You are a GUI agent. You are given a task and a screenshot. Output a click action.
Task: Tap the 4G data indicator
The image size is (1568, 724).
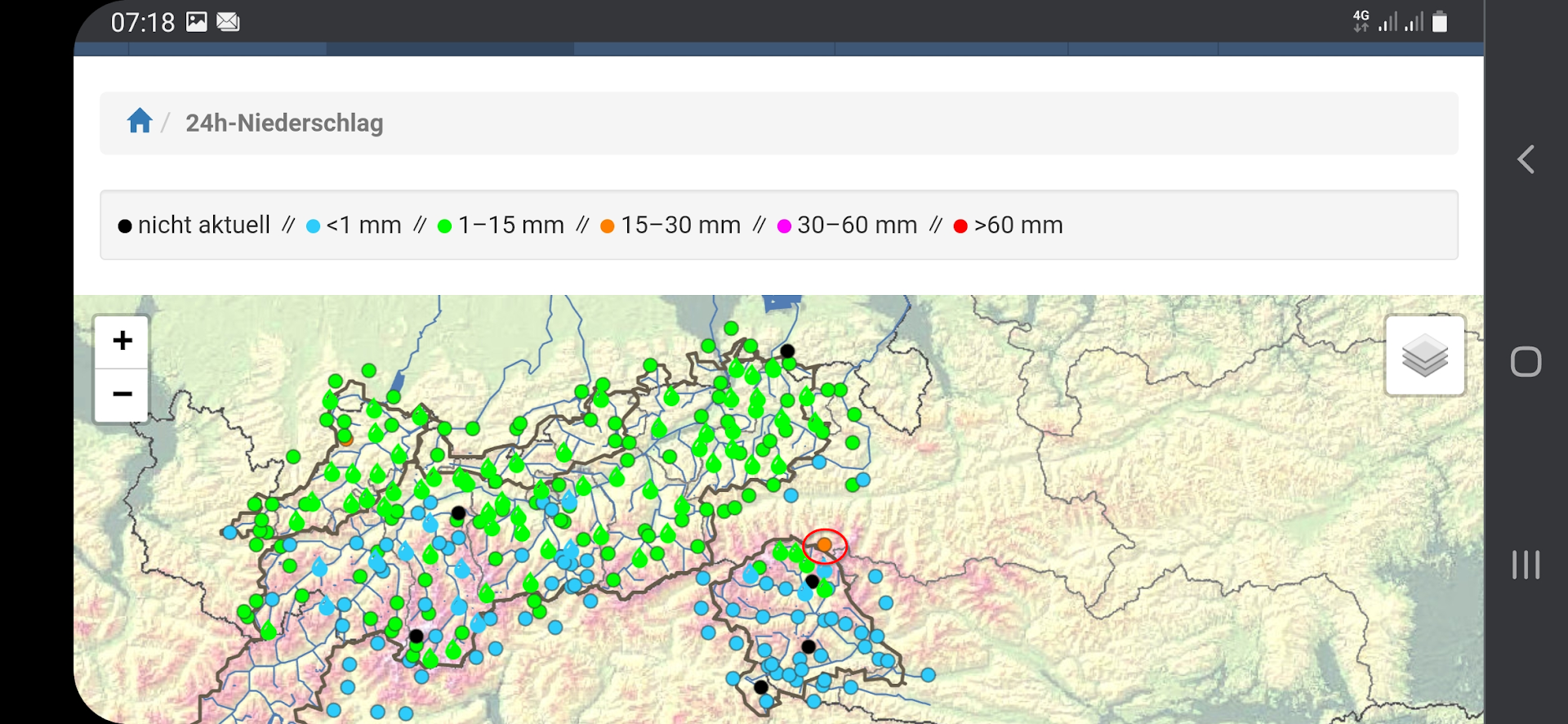(1361, 21)
